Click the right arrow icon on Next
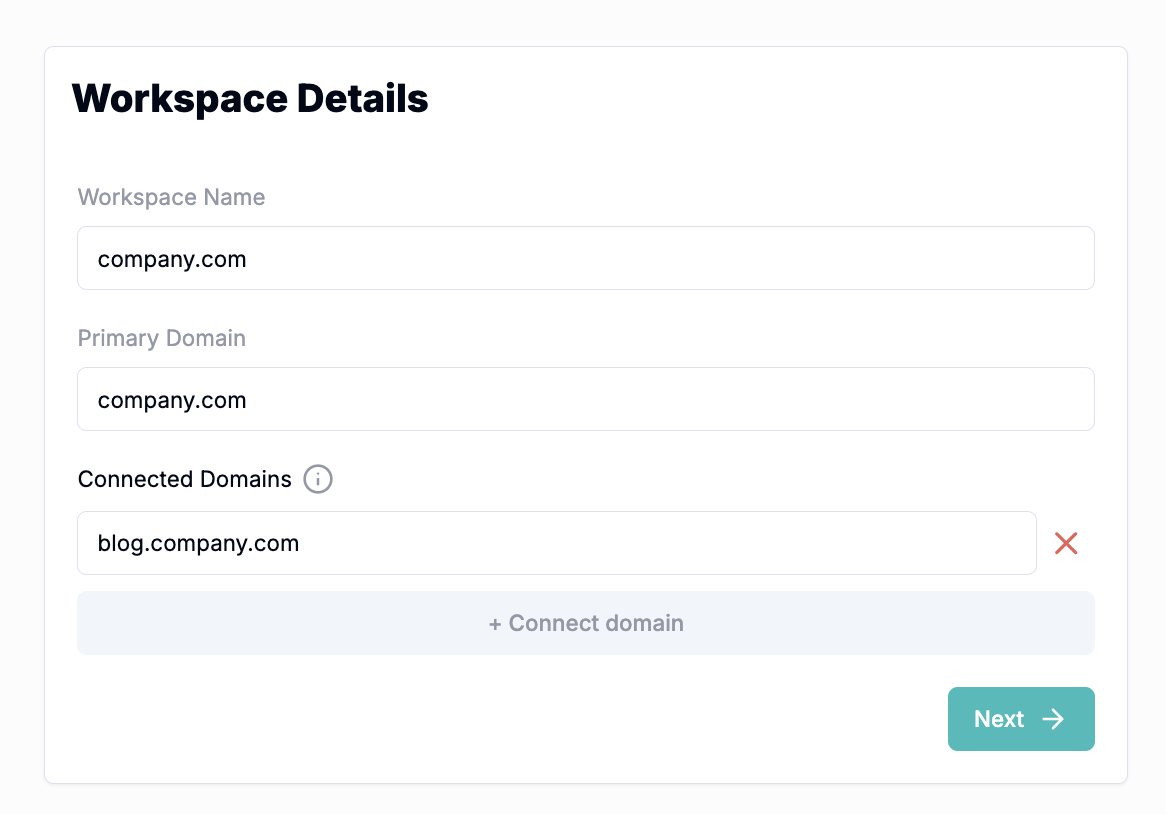The width and height of the screenshot is (1166, 814). tap(1053, 719)
